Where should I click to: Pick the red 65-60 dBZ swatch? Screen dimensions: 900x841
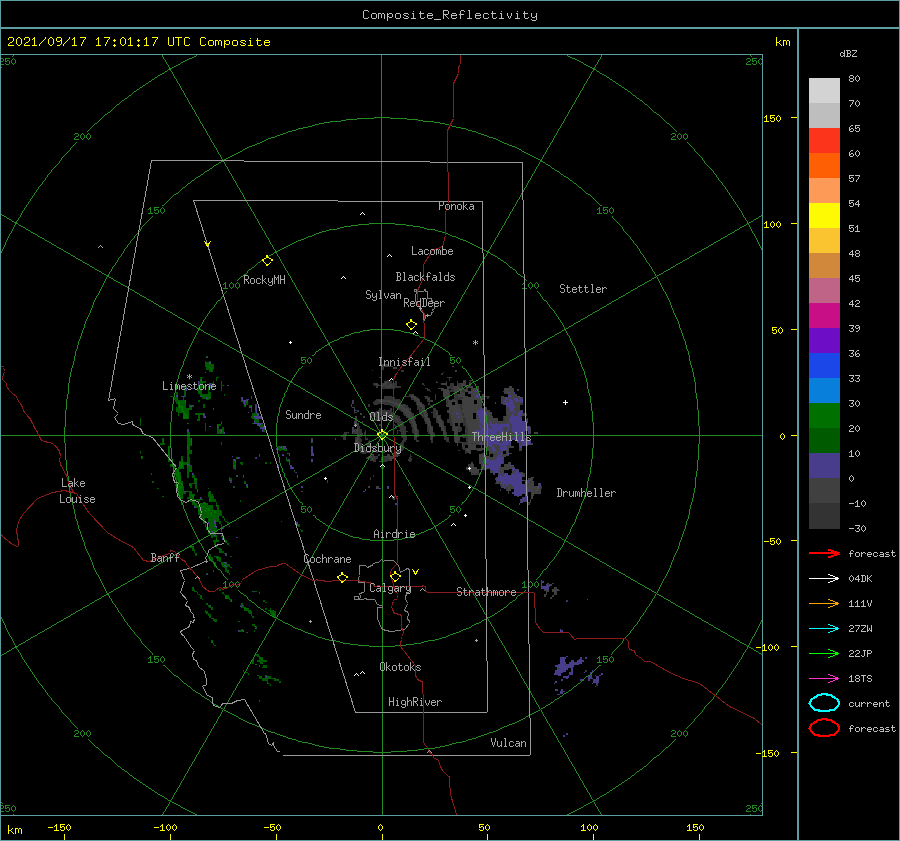click(824, 141)
